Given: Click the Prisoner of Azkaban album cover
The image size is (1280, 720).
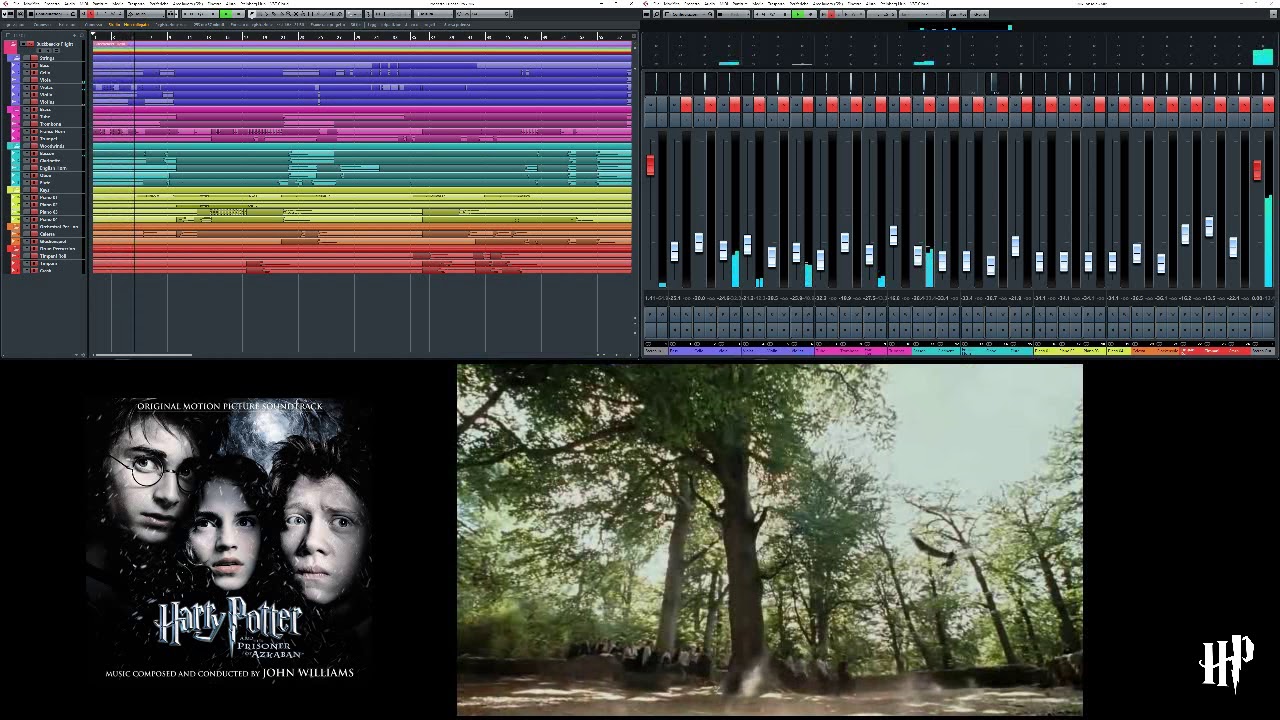Looking at the screenshot, I should click(x=230, y=540).
